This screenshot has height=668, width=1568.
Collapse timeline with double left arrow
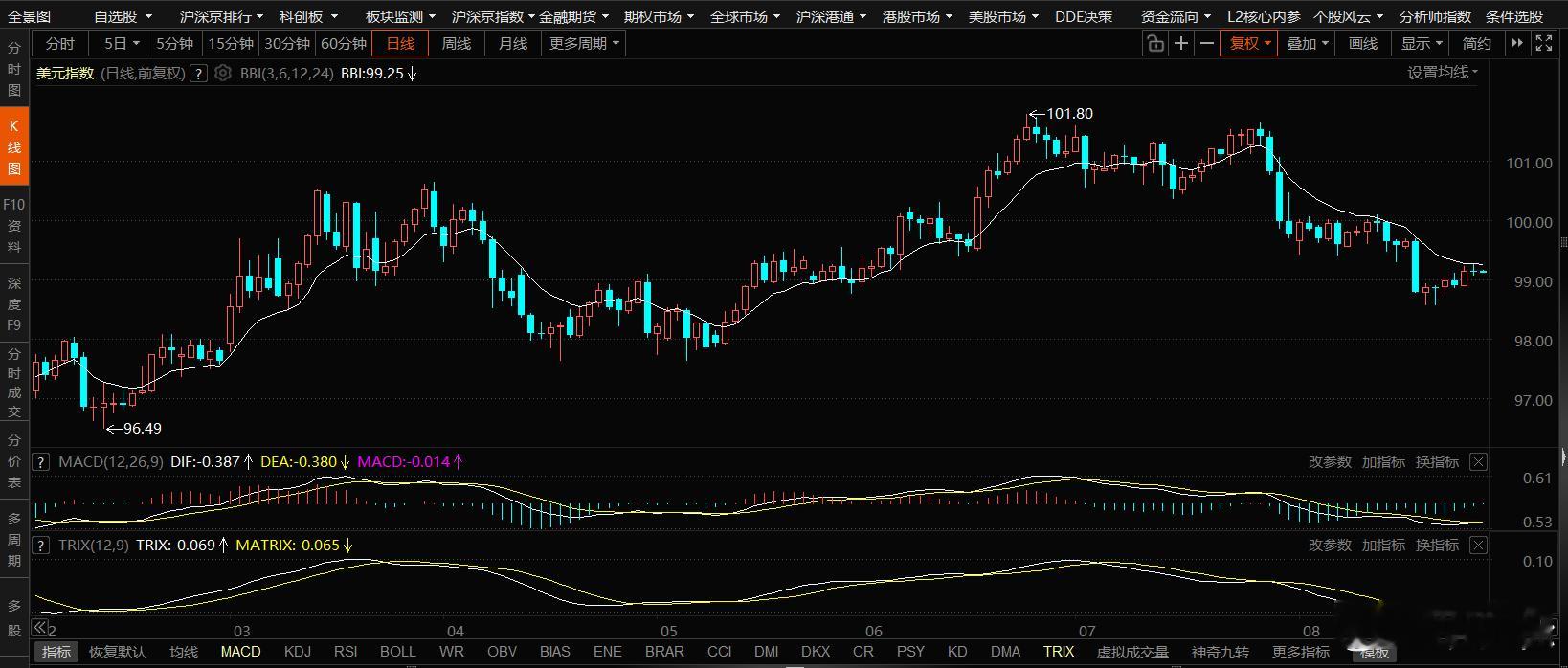coord(40,628)
